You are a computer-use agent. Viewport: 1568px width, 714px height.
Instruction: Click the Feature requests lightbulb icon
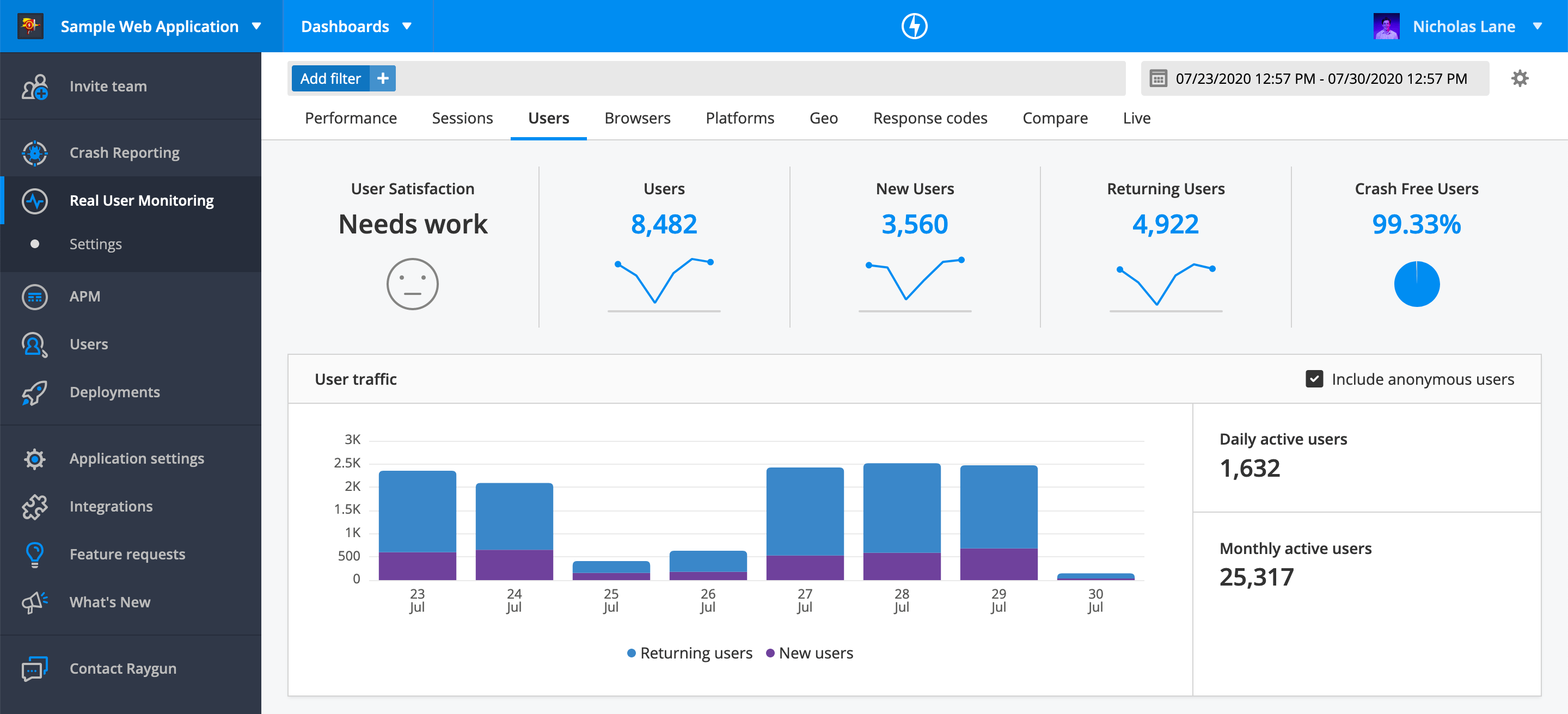pyautogui.click(x=35, y=554)
